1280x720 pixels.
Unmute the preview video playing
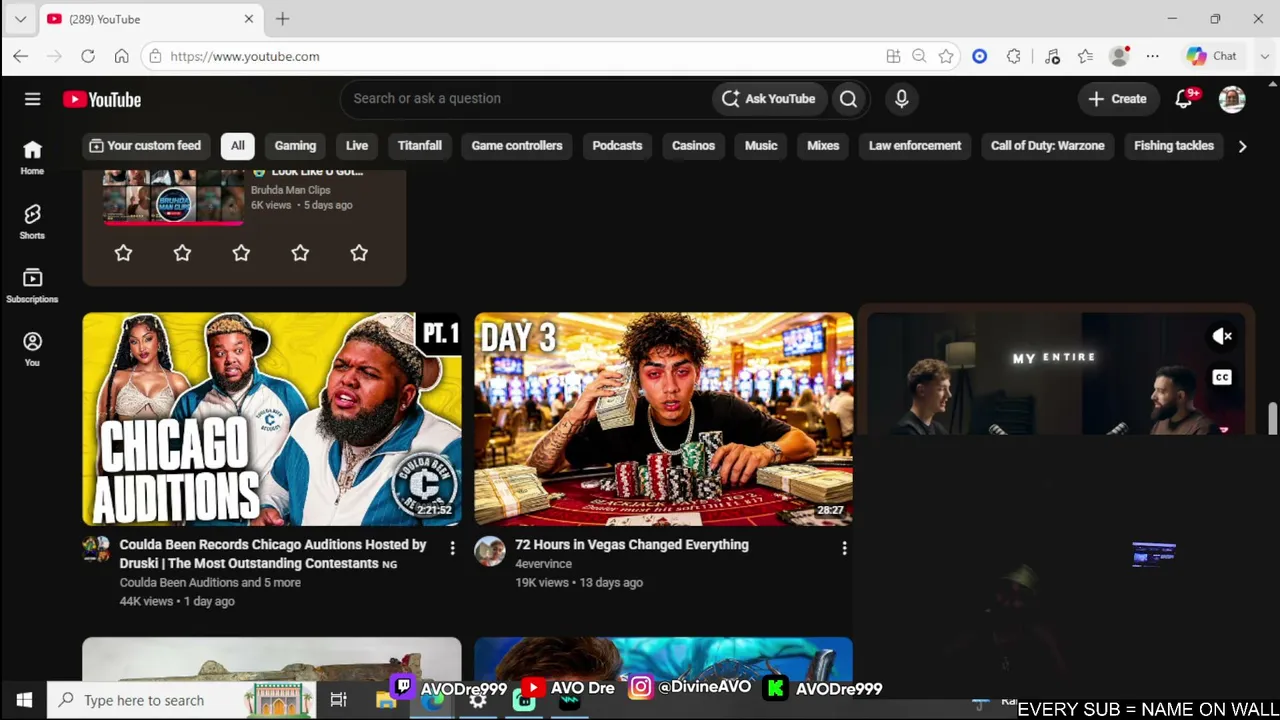[1222, 337]
